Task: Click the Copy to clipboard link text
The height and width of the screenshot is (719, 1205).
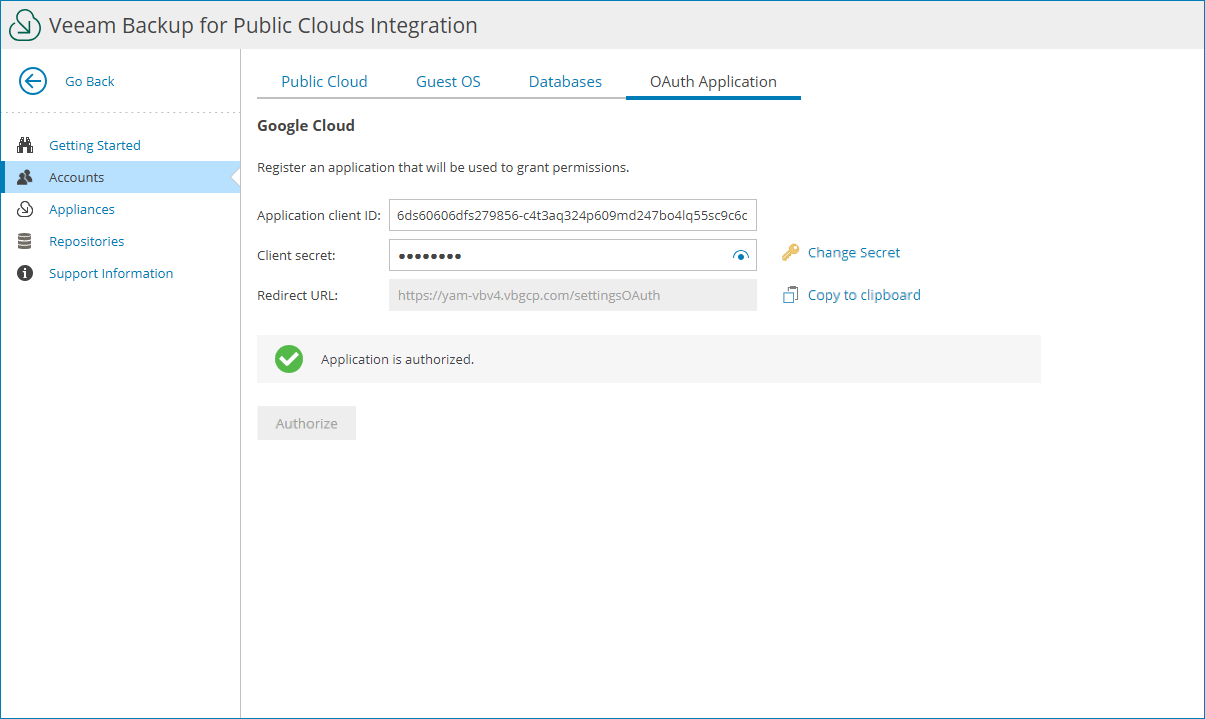Action: click(x=865, y=294)
